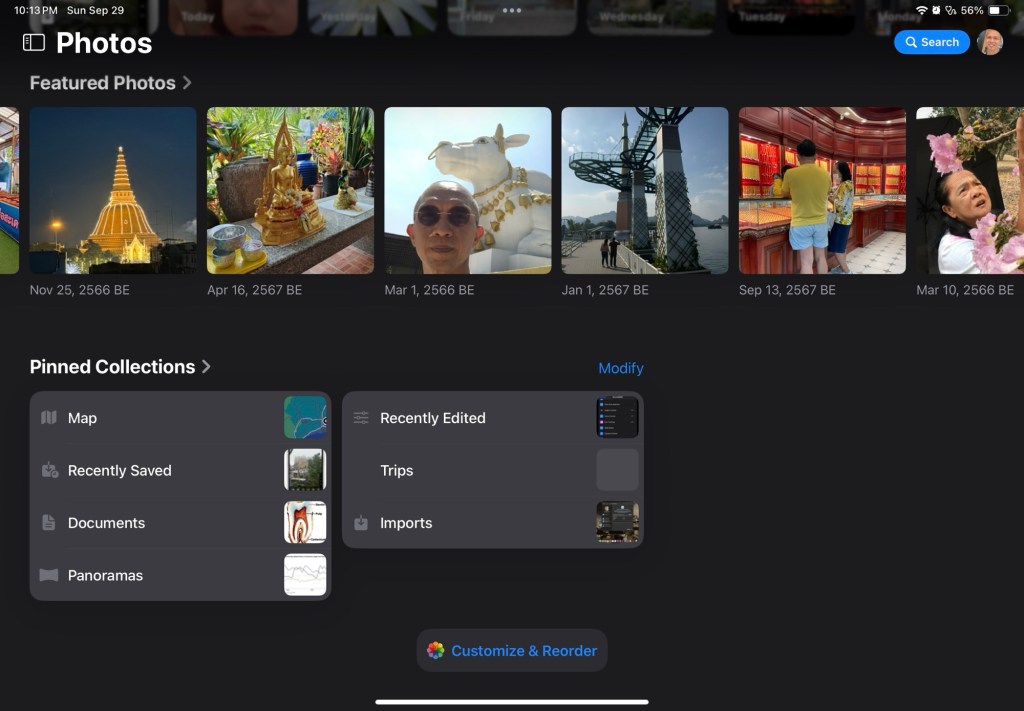Tap the three-dot multitasking menu
The width and height of the screenshot is (1024, 711).
click(512, 10)
